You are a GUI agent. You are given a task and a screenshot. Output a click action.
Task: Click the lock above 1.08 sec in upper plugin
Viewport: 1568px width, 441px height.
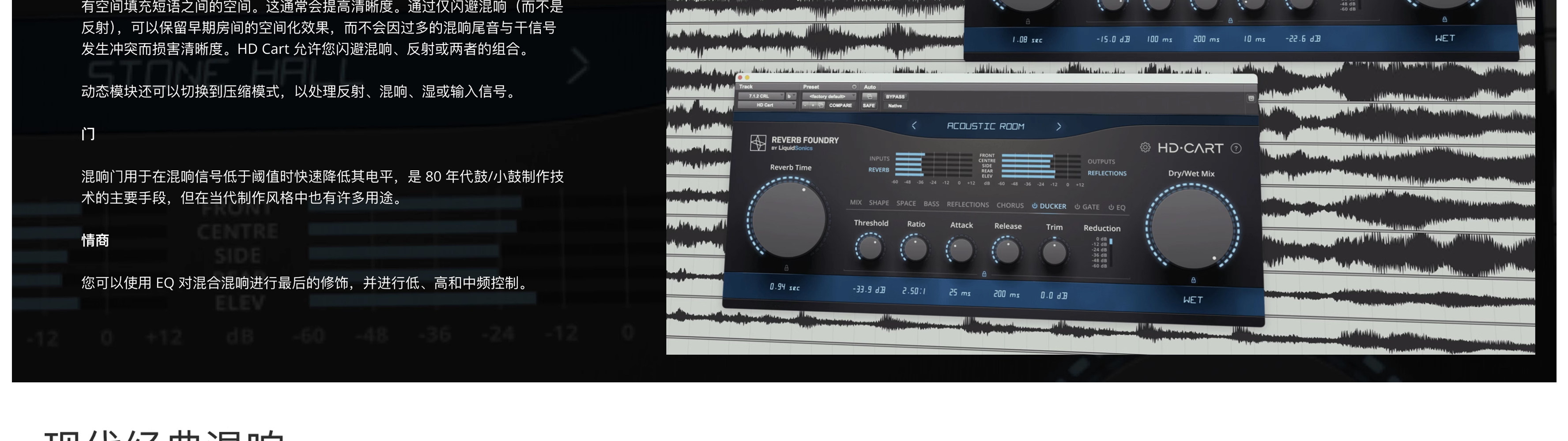(x=1028, y=21)
